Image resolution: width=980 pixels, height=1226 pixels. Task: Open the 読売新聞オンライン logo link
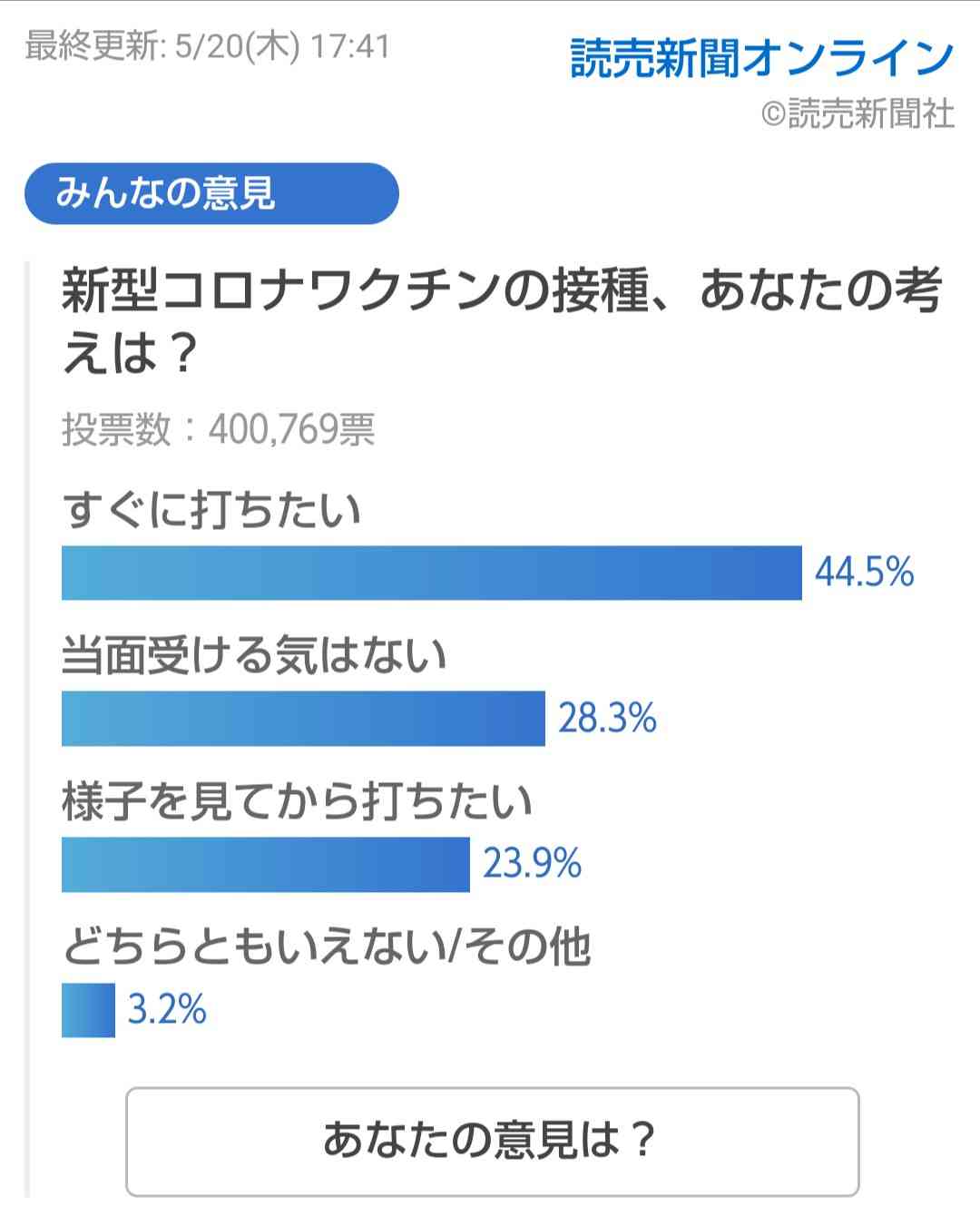tap(762, 58)
